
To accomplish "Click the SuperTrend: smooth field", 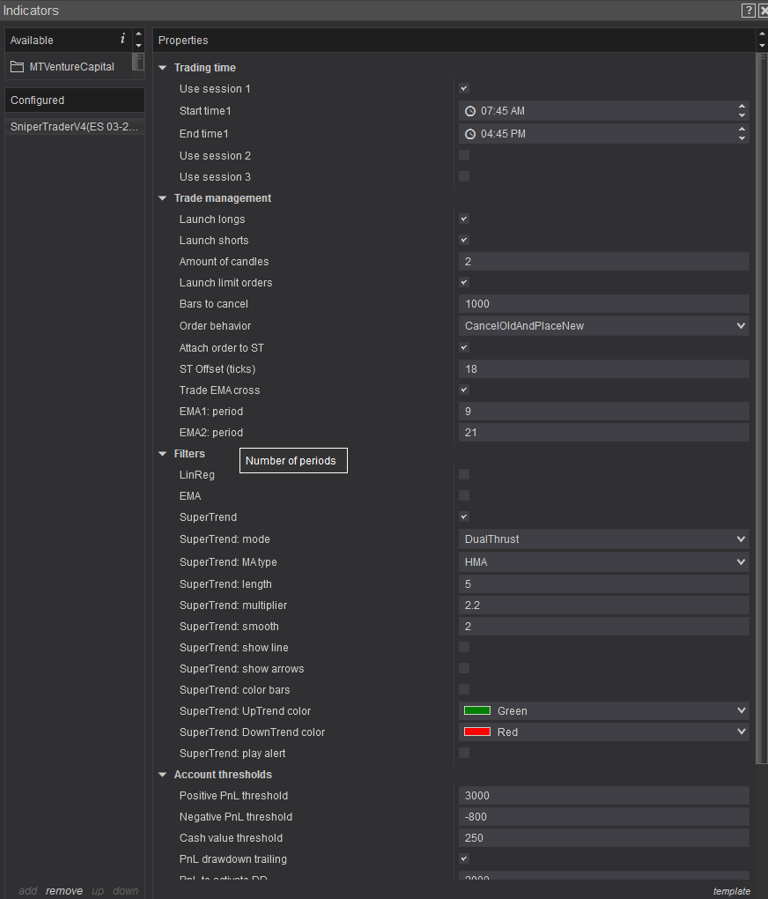I will pyautogui.click(x=604, y=626).
